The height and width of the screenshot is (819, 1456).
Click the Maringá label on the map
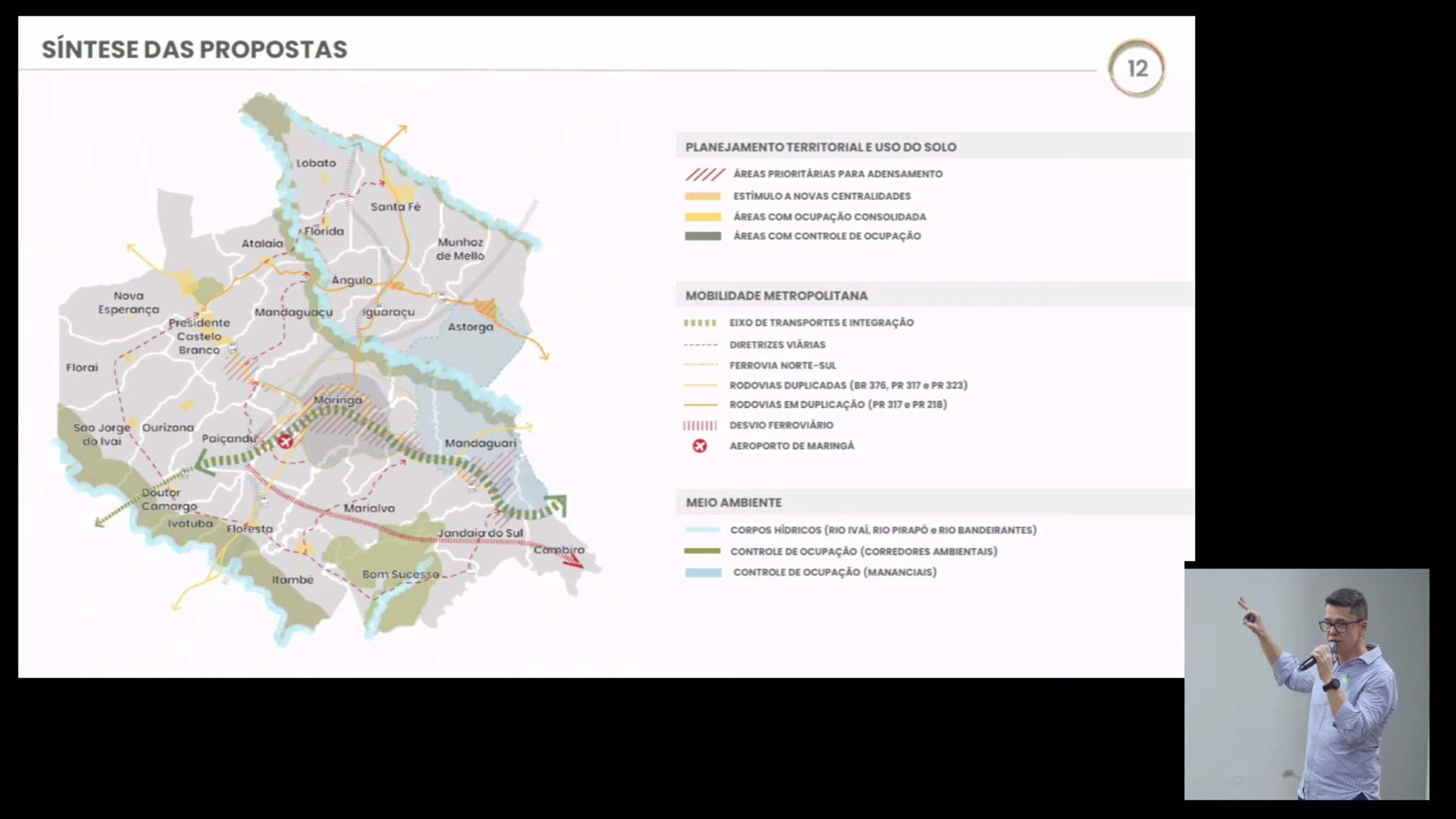pos(338,400)
